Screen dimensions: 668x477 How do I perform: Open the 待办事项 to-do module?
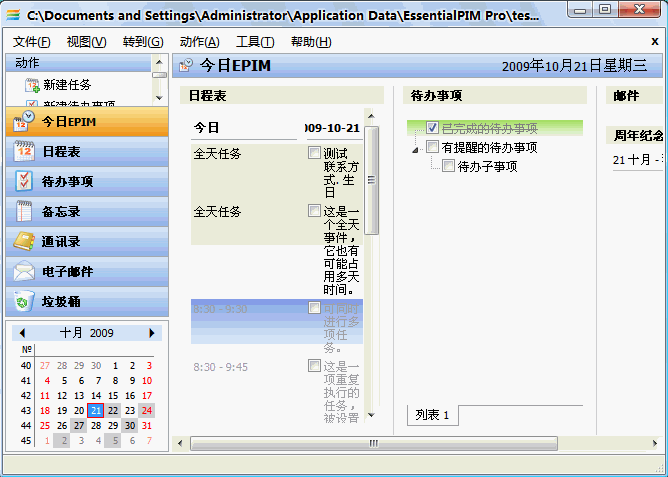[x=87, y=181]
